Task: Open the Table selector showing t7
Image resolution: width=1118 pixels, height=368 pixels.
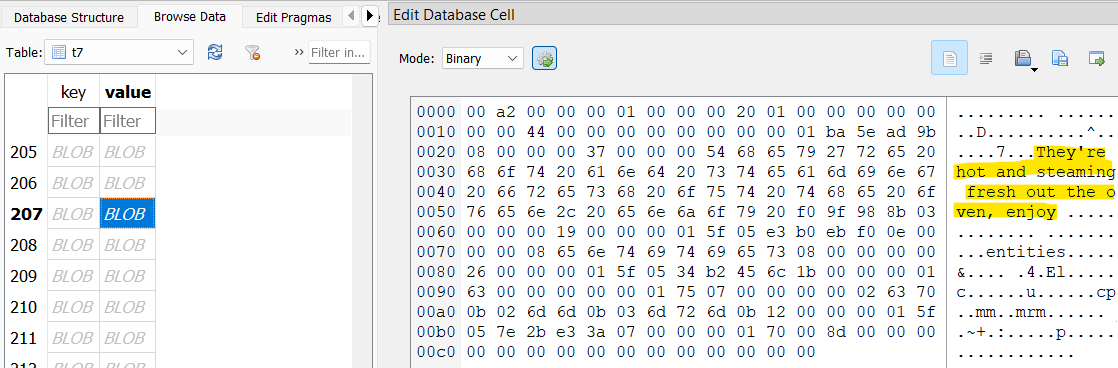Action: coord(118,52)
